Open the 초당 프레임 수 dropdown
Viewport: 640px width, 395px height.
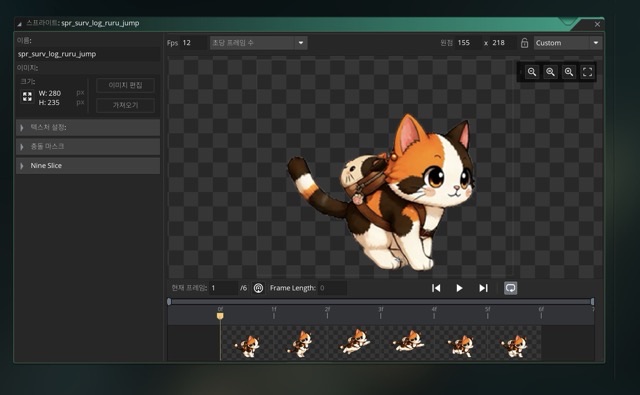point(258,43)
